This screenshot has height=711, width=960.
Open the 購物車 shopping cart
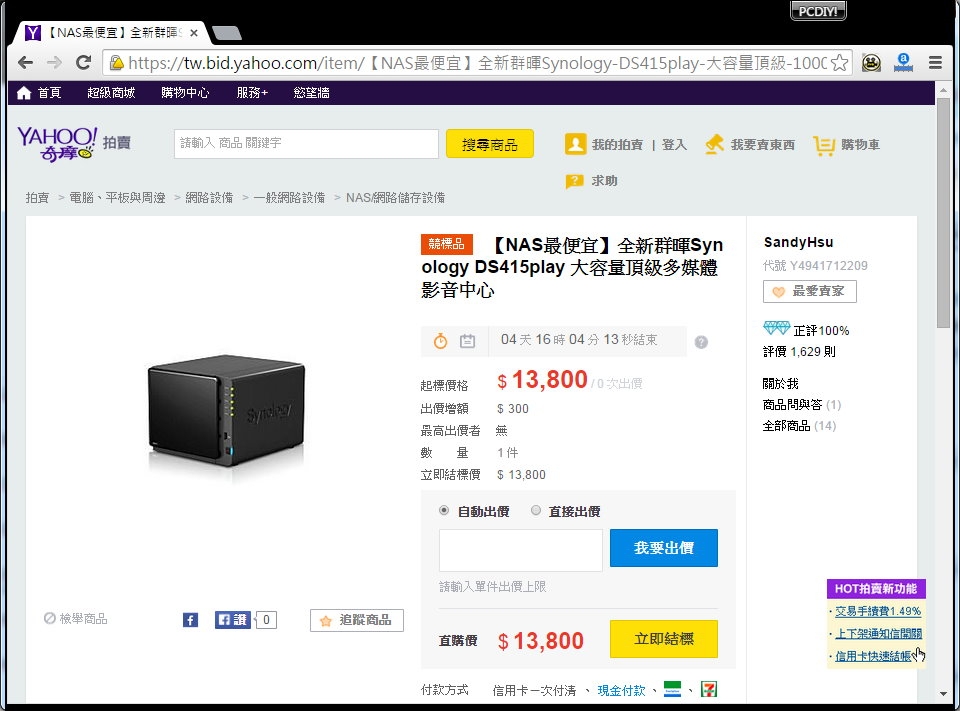(847, 145)
